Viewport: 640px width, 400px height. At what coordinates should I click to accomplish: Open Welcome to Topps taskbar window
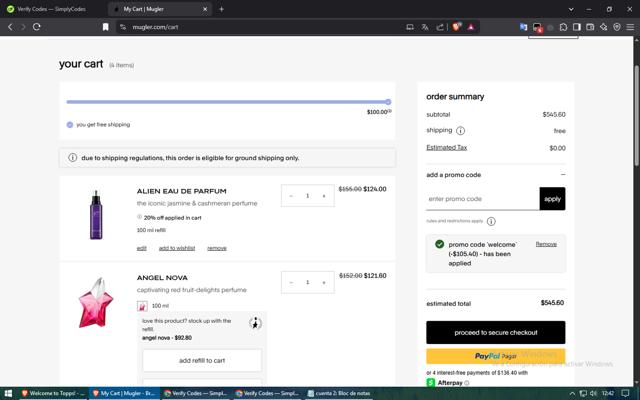[x=53, y=393]
